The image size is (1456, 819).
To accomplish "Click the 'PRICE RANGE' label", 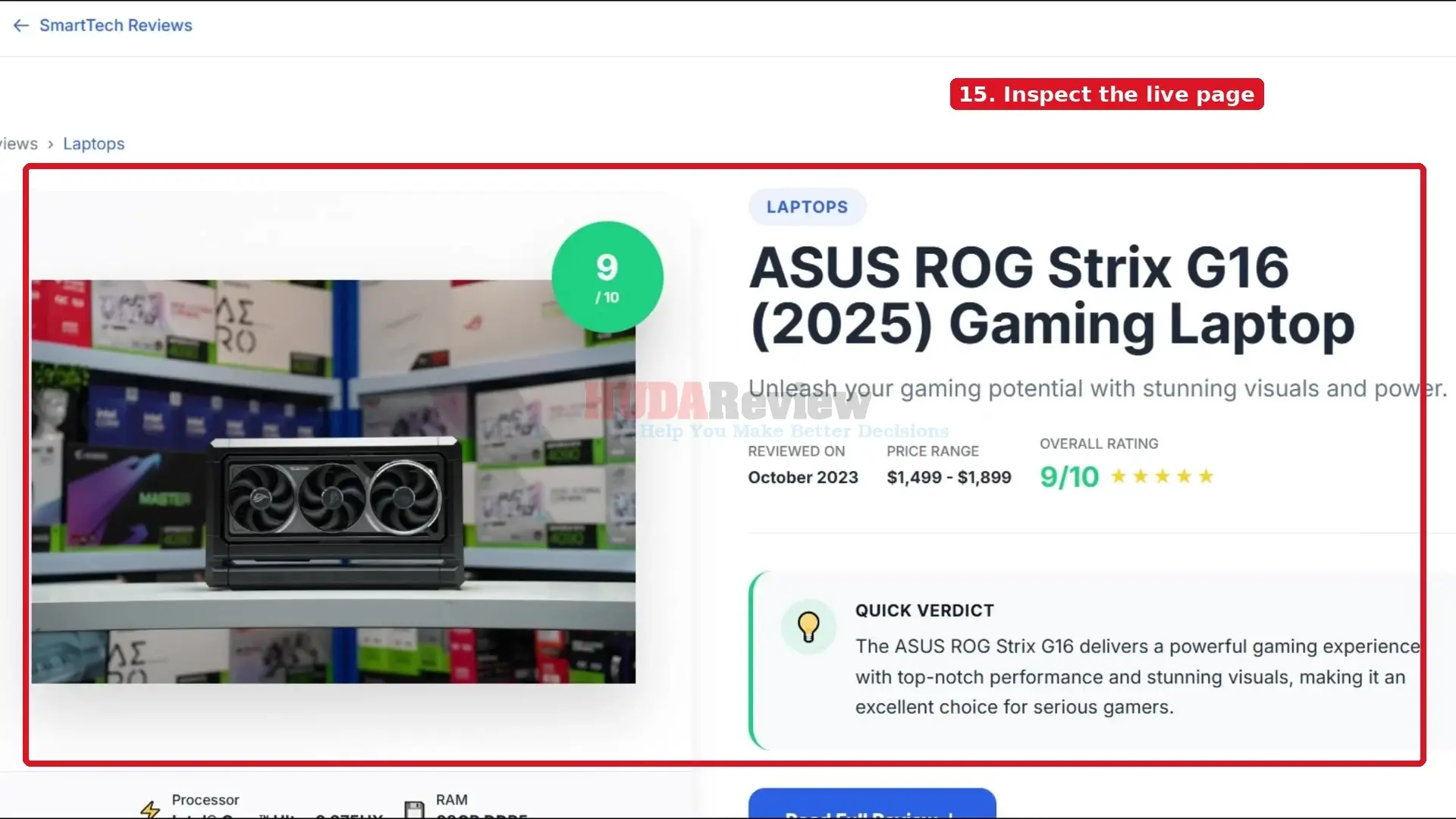I will (x=933, y=451).
